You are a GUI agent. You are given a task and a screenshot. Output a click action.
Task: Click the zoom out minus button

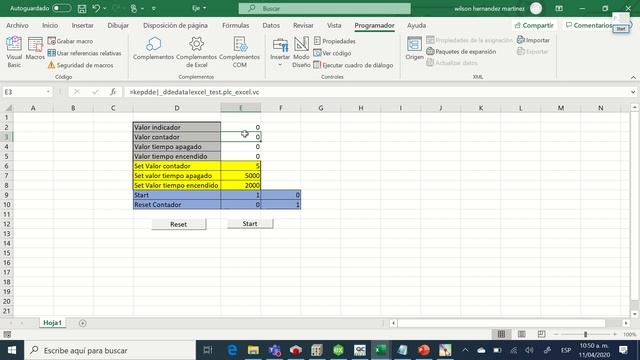click(x=556, y=334)
